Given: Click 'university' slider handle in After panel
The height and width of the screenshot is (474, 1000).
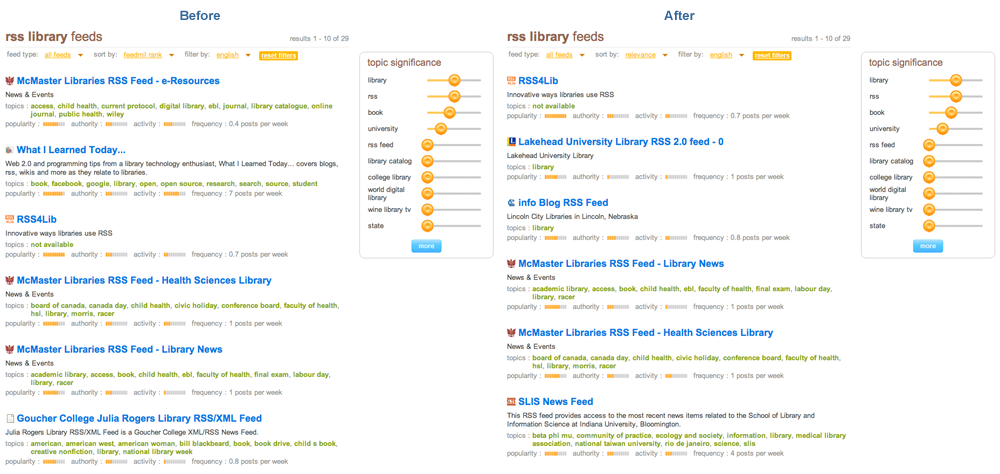Looking at the screenshot, I should pyautogui.click(x=942, y=129).
